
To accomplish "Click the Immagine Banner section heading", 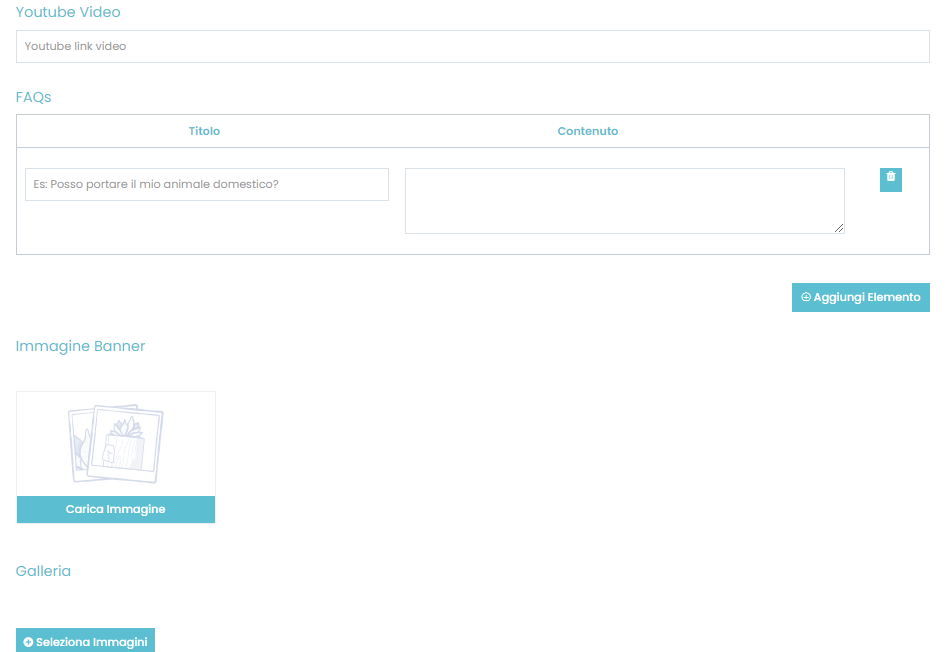I will click(x=80, y=346).
